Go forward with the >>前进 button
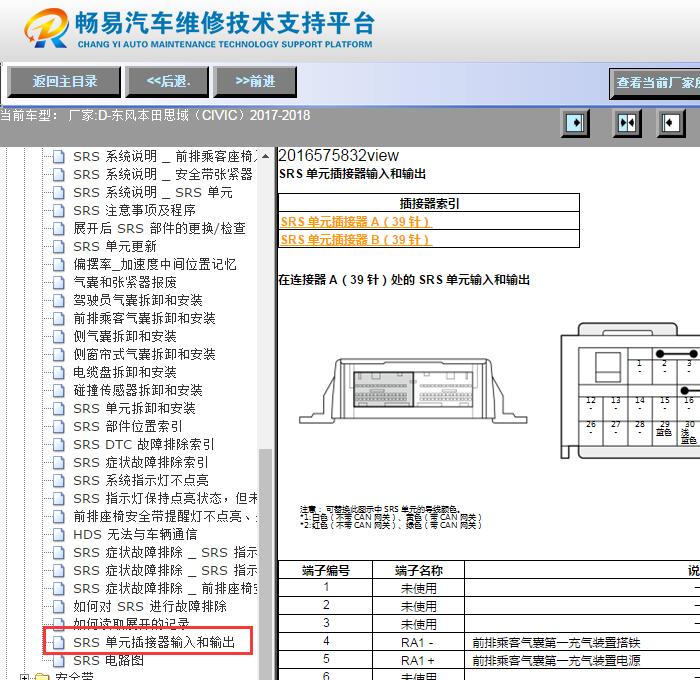 tap(255, 82)
